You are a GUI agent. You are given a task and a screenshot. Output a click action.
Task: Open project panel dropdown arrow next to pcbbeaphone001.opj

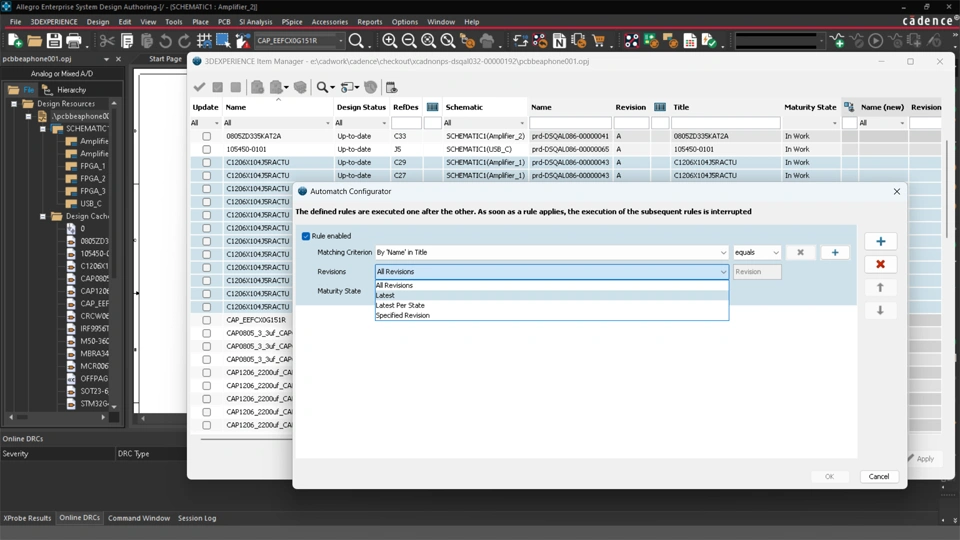(x=106, y=59)
